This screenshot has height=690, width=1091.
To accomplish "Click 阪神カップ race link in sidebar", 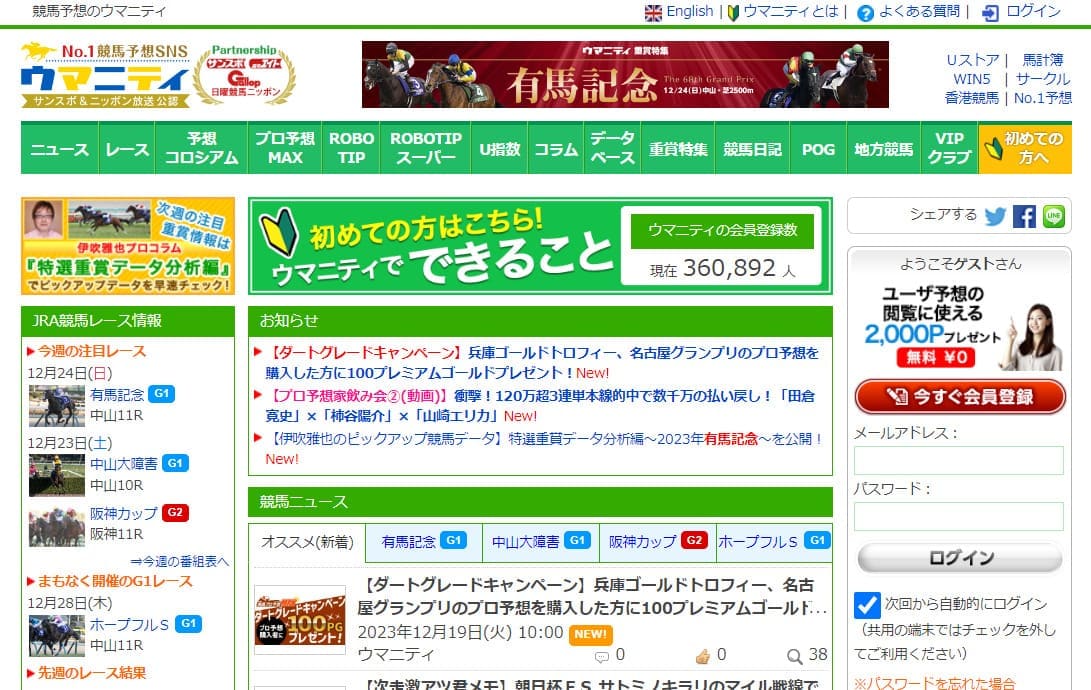I will click(x=124, y=513).
